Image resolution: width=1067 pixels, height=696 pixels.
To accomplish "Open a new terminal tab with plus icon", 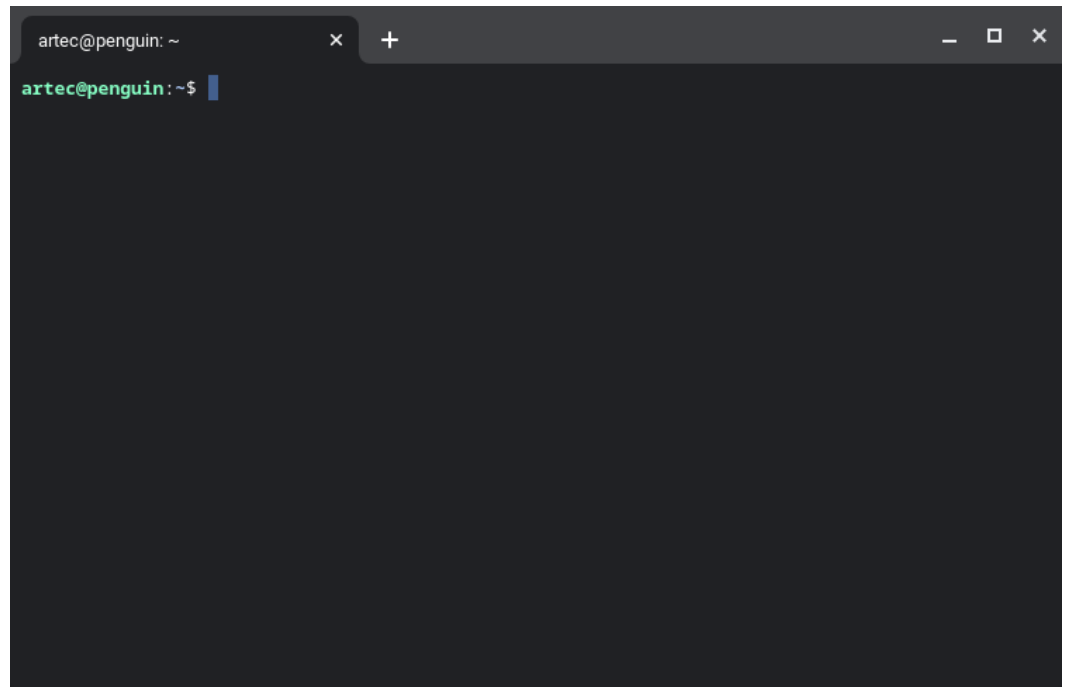I will pos(390,40).
